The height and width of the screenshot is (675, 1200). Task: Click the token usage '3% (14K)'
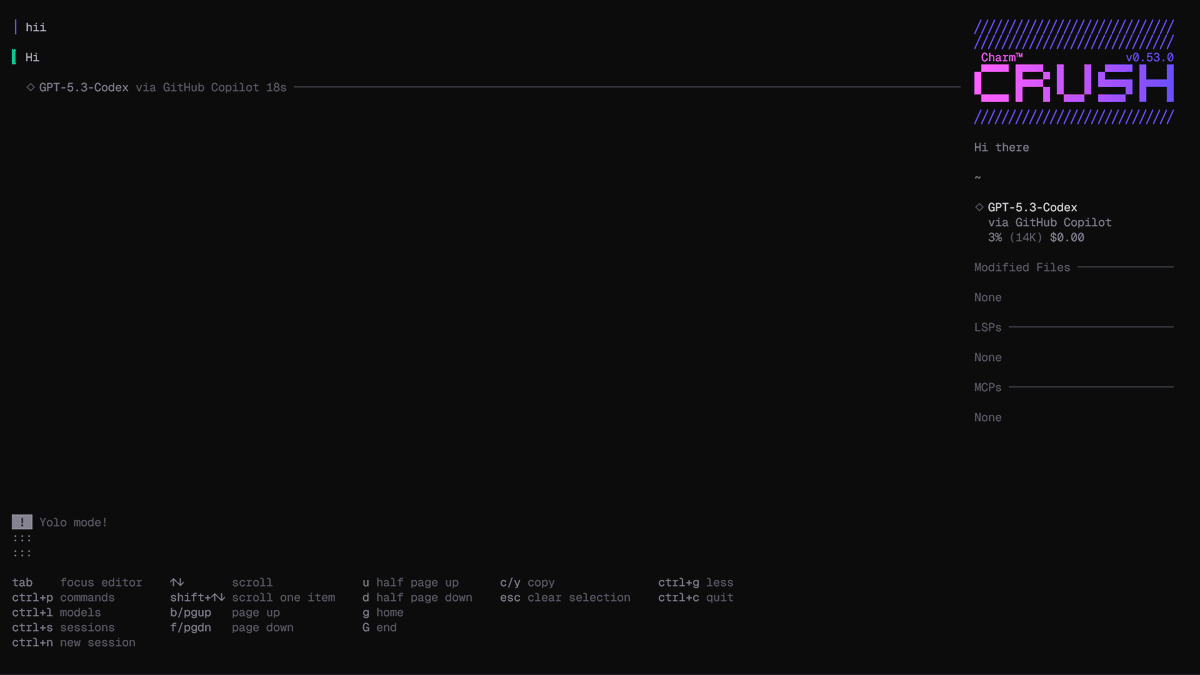pyautogui.click(x=1015, y=237)
